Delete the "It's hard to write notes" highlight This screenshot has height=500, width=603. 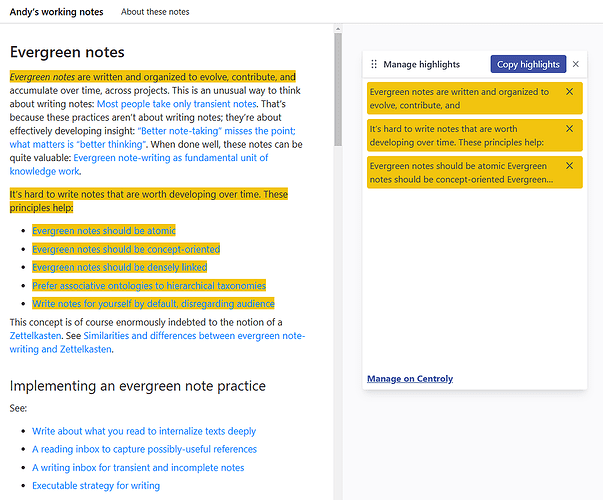click(570, 128)
